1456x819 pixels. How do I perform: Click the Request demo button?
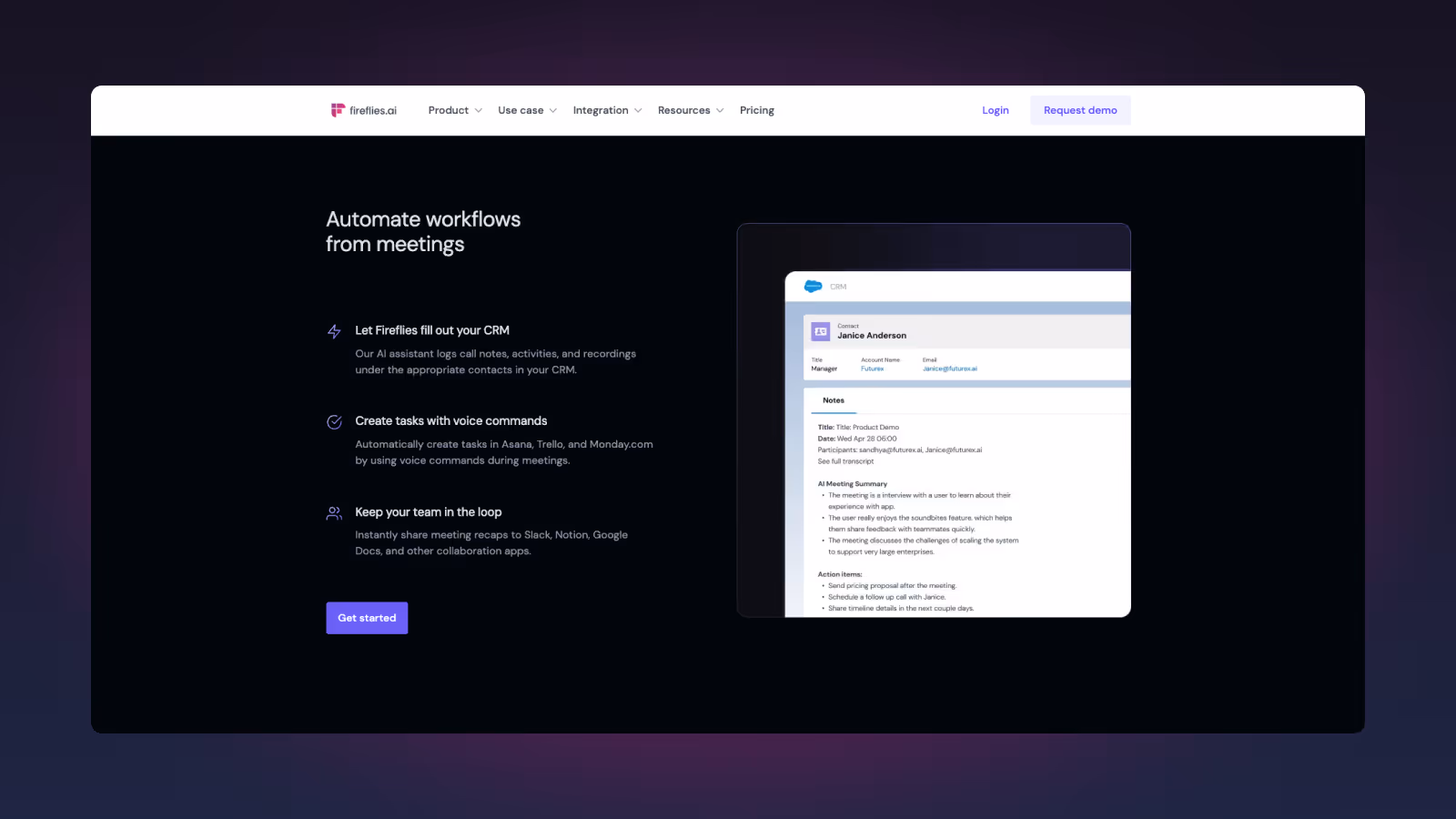point(1080,110)
